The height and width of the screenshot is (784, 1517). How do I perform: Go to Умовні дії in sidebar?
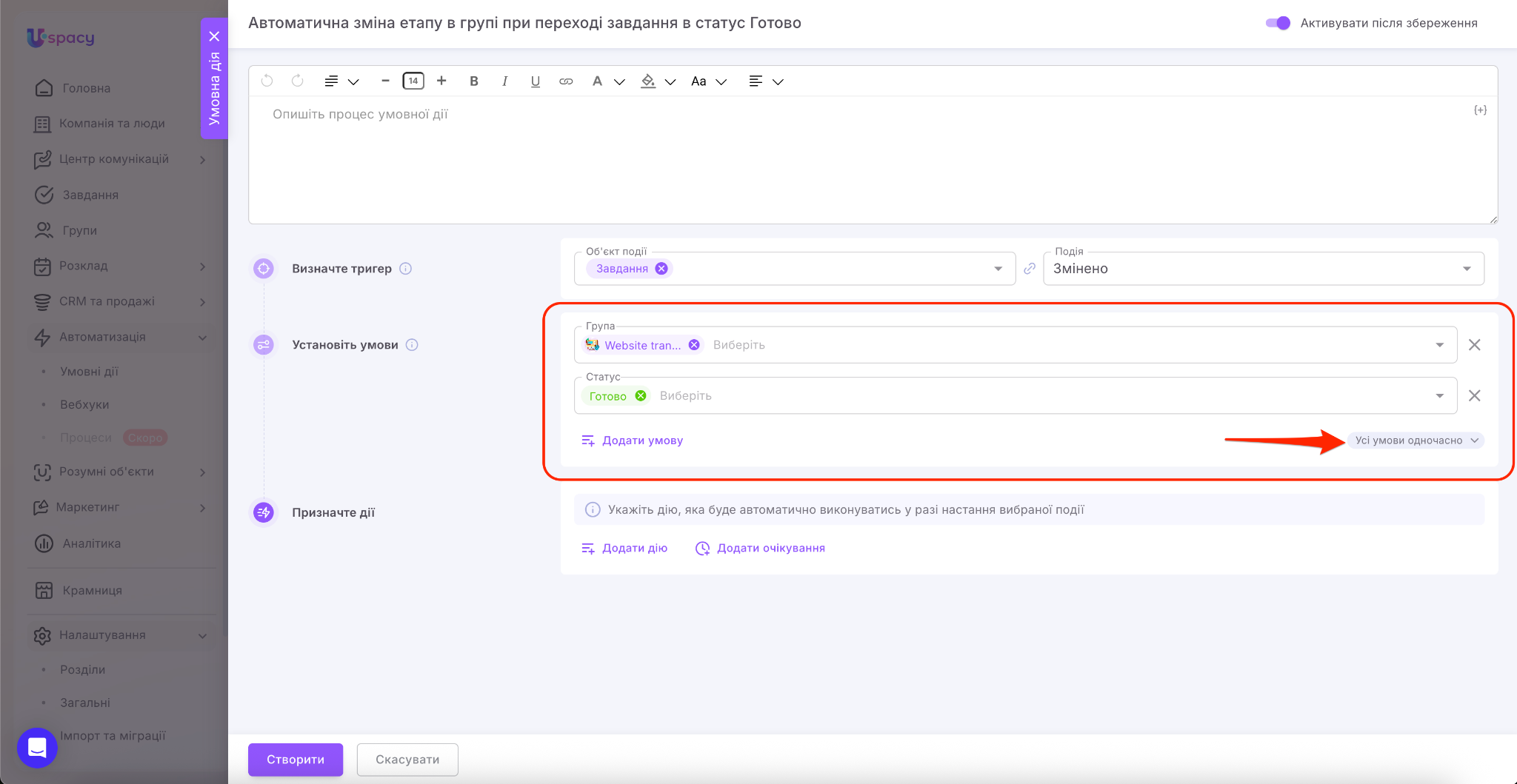click(x=89, y=372)
